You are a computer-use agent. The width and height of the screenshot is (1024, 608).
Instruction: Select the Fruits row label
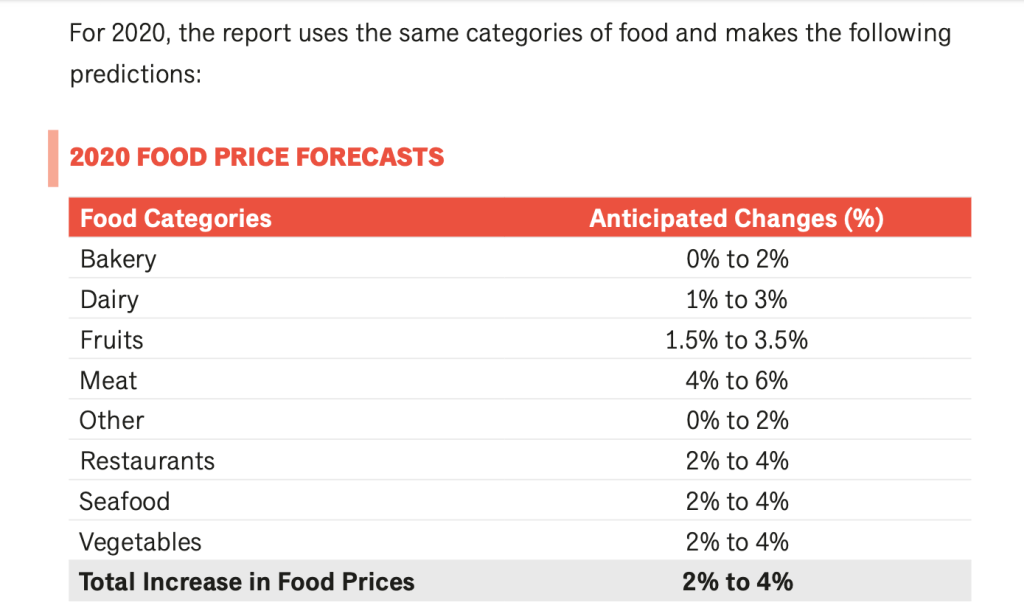112,340
